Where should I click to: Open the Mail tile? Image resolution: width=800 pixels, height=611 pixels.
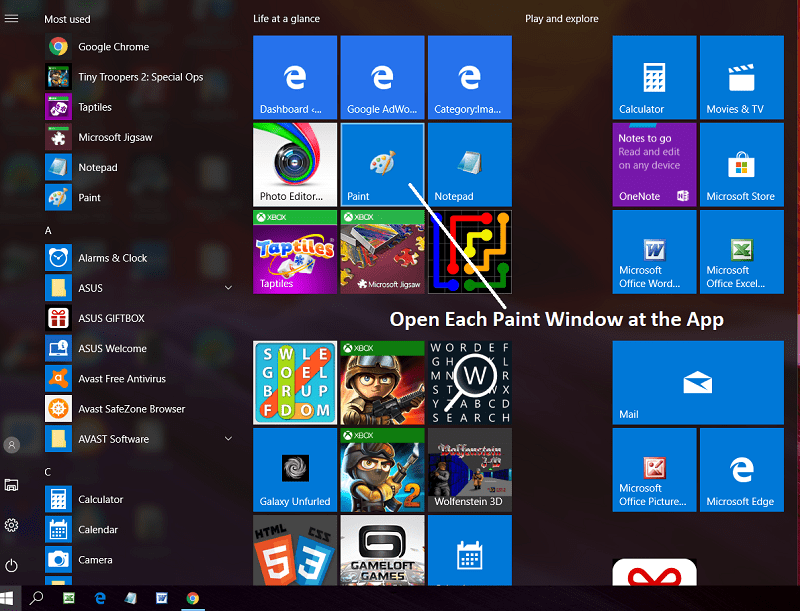[698, 383]
